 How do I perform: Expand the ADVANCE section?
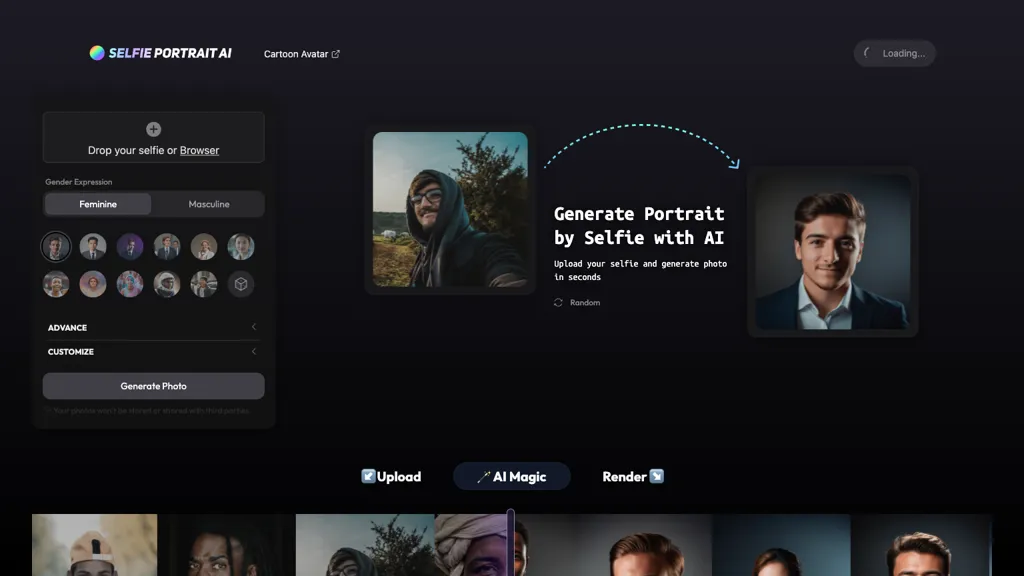click(153, 327)
